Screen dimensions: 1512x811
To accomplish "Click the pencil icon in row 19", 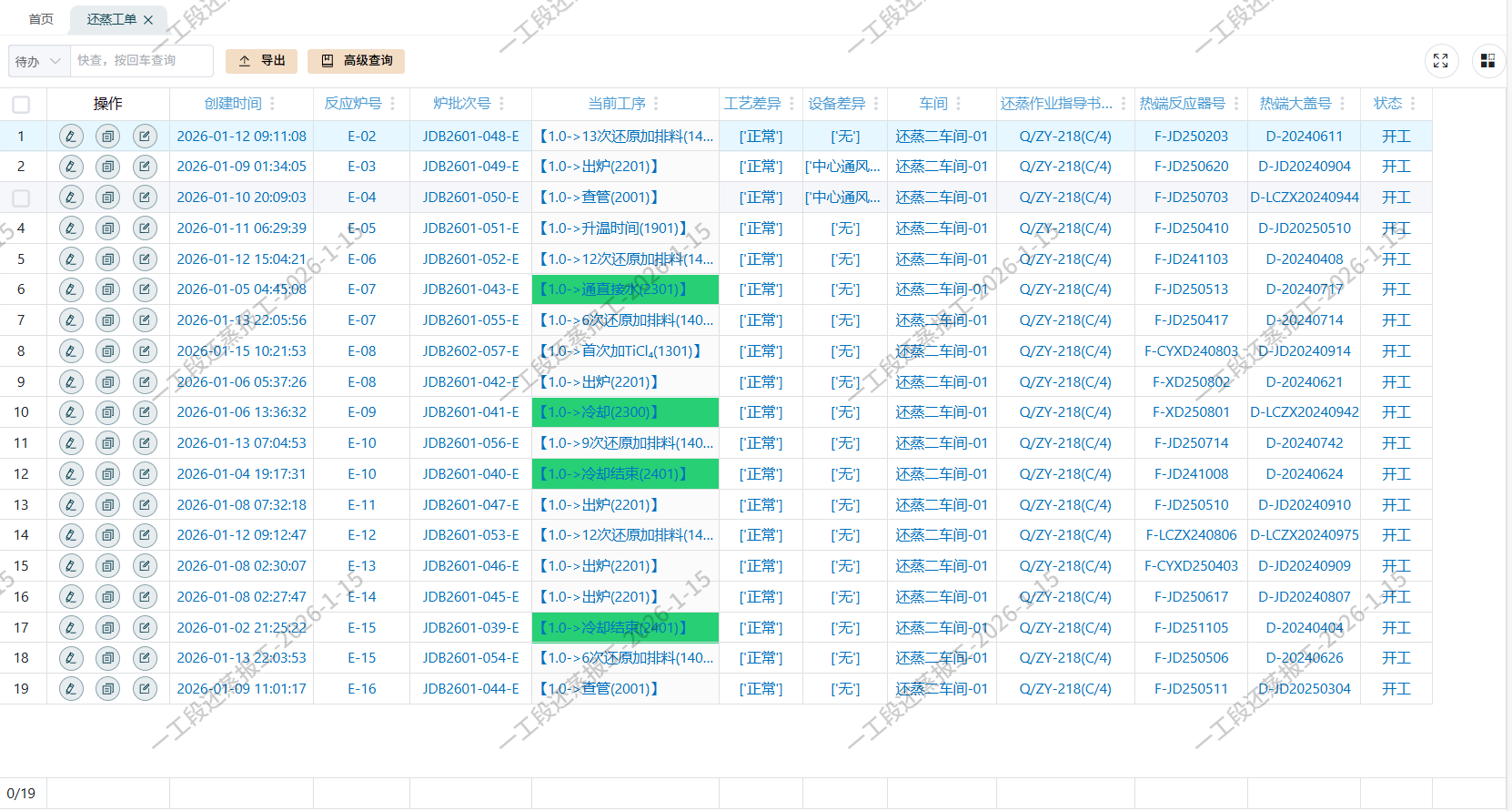I will tap(71, 689).
